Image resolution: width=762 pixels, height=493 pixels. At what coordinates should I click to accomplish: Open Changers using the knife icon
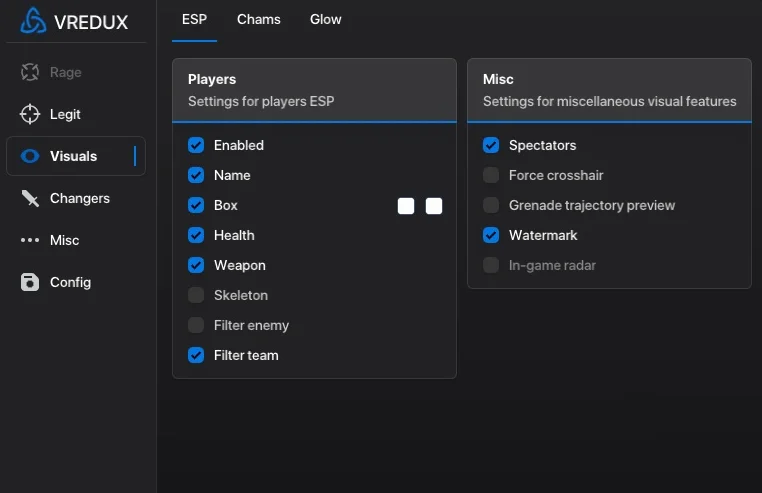click(30, 198)
